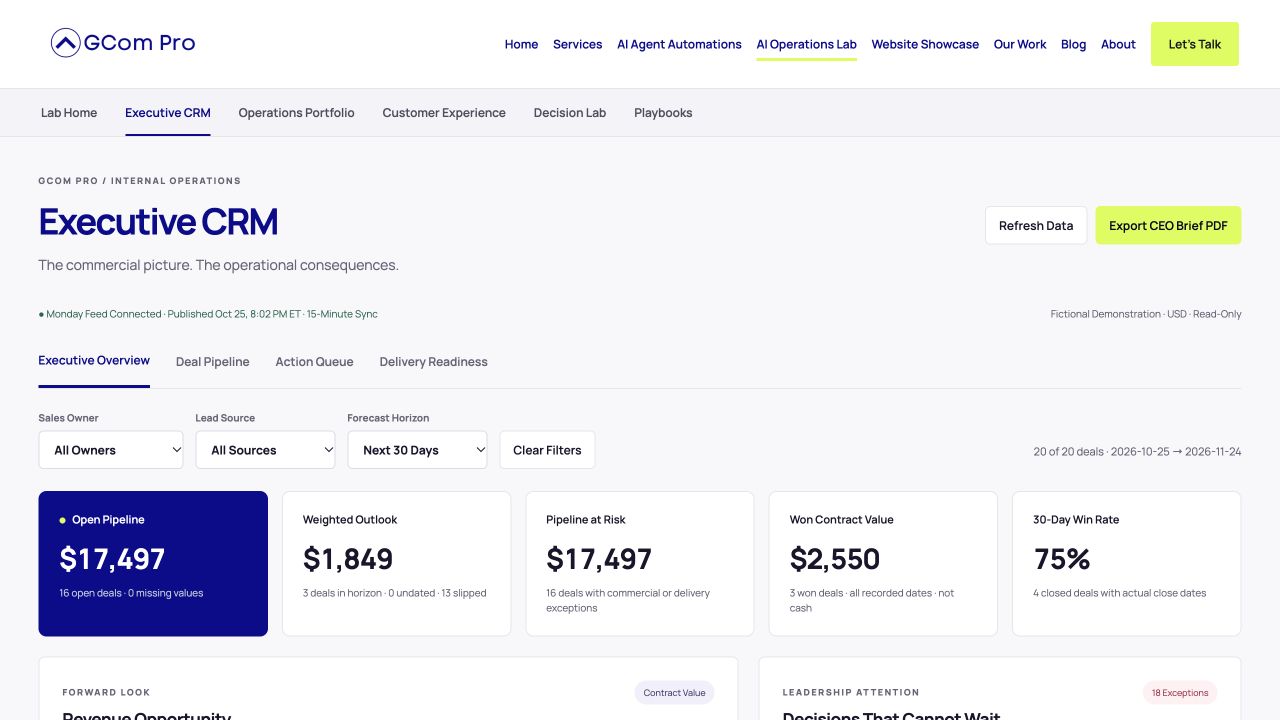Select the Executive Overview tab
The image size is (1280, 720).
[x=94, y=361]
